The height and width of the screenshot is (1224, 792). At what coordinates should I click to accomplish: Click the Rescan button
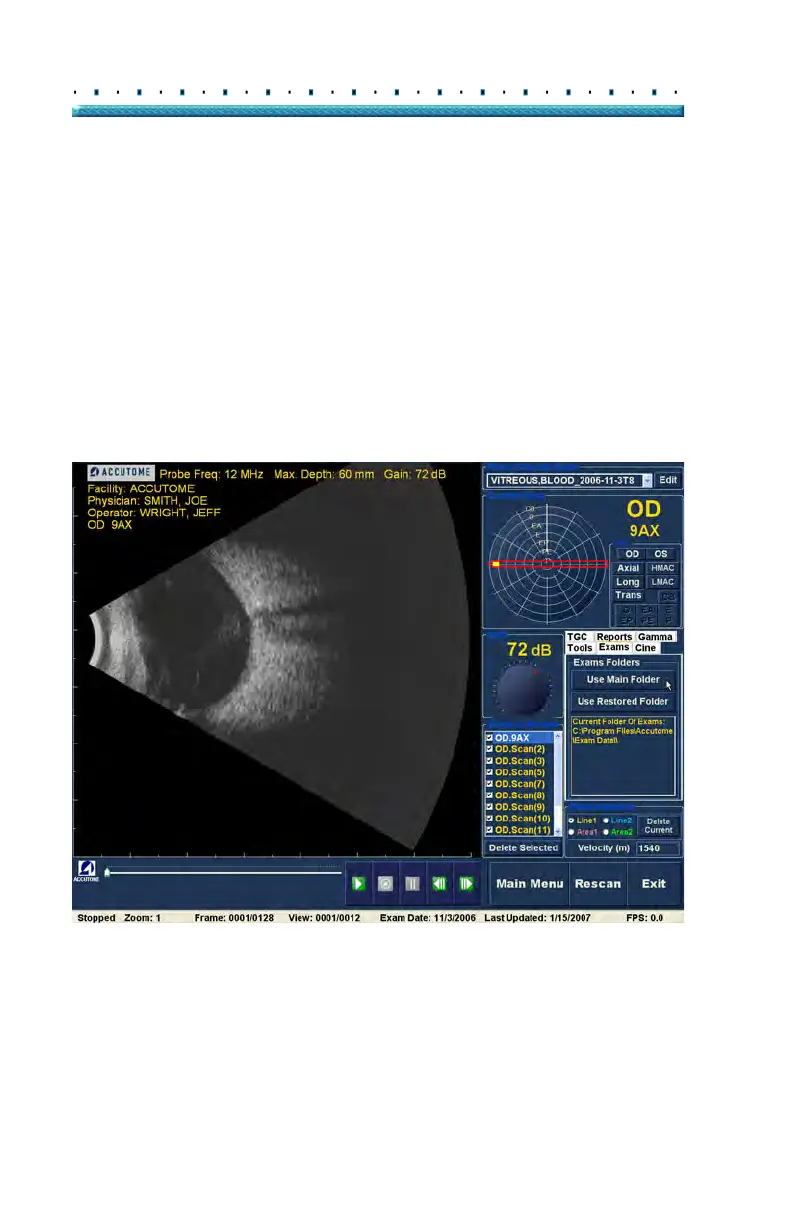pos(598,884)
